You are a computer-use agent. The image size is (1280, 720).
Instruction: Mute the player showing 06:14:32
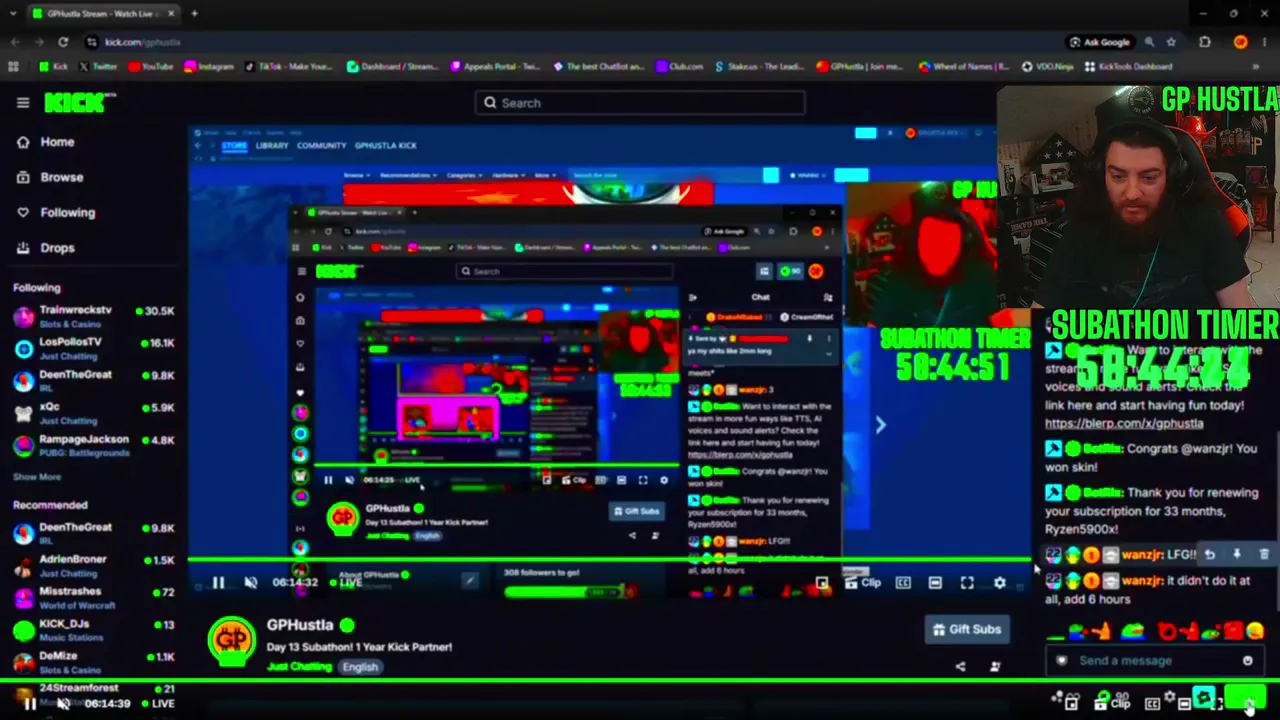[251, 583]
